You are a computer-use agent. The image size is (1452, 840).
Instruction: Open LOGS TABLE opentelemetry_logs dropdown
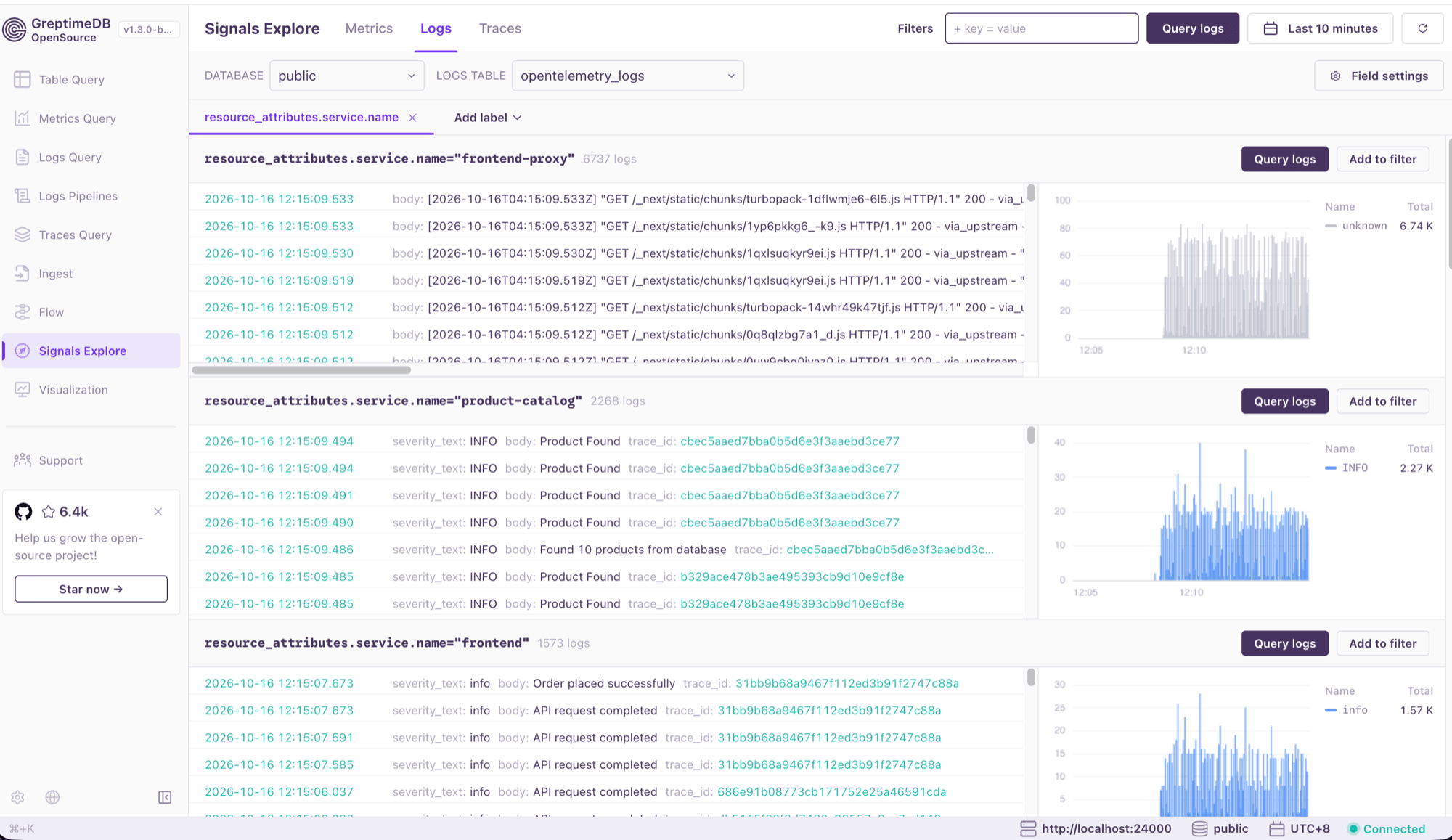point(628,76)
